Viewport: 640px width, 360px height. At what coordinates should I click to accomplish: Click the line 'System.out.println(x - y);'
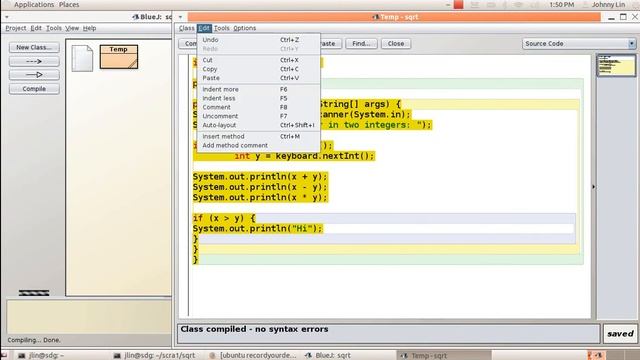(x=260, y=187)
